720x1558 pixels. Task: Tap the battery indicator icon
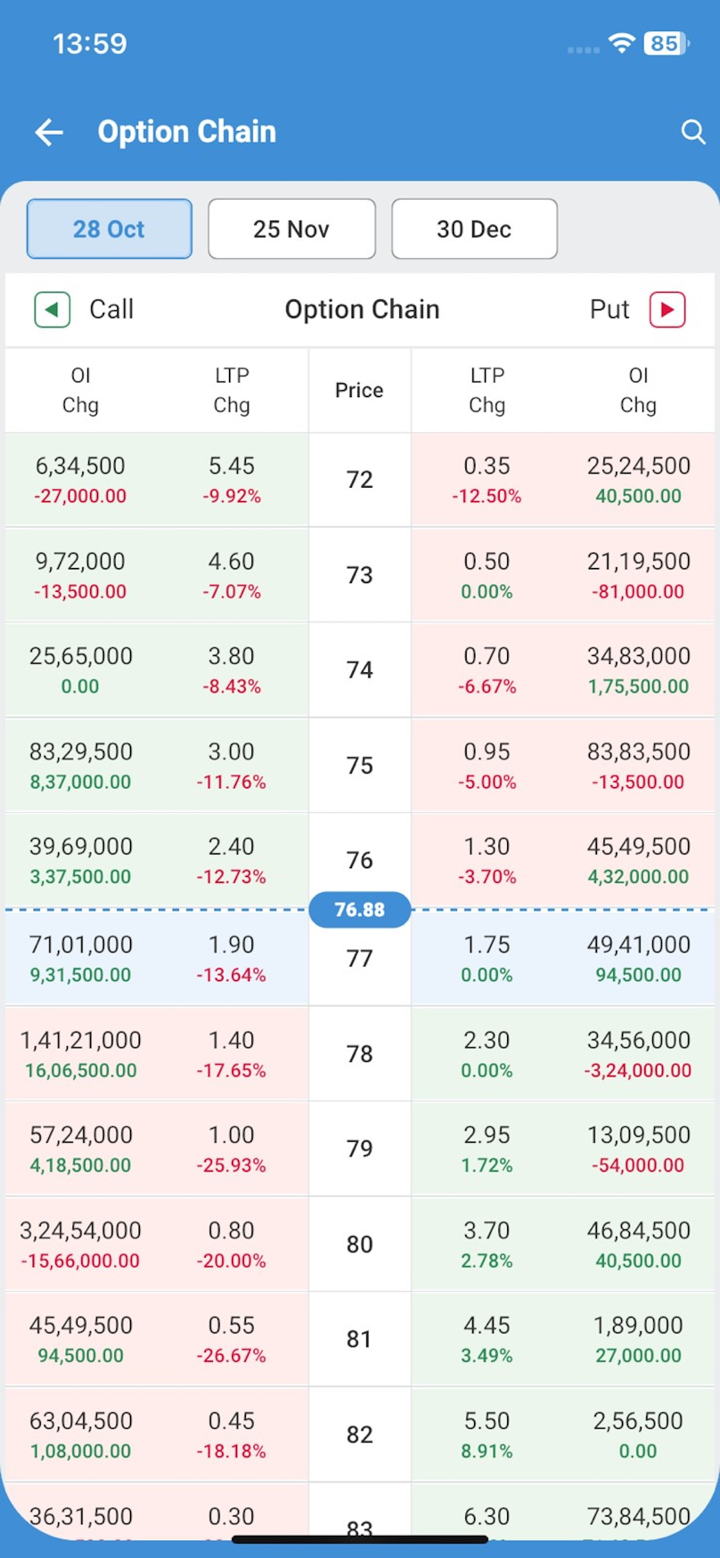tap(665, 43)
